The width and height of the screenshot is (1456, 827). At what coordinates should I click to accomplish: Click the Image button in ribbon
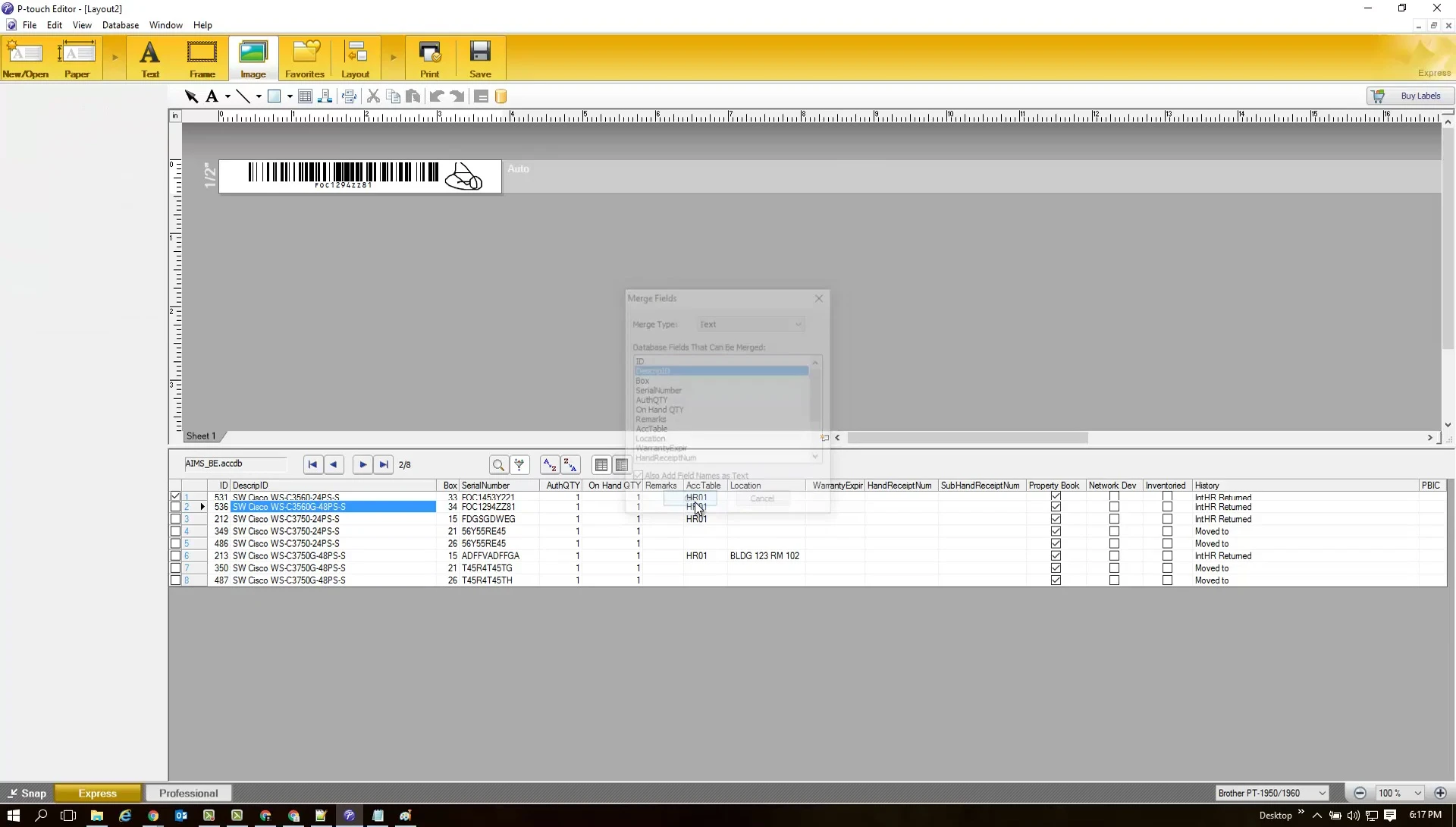tap(253, 58)
